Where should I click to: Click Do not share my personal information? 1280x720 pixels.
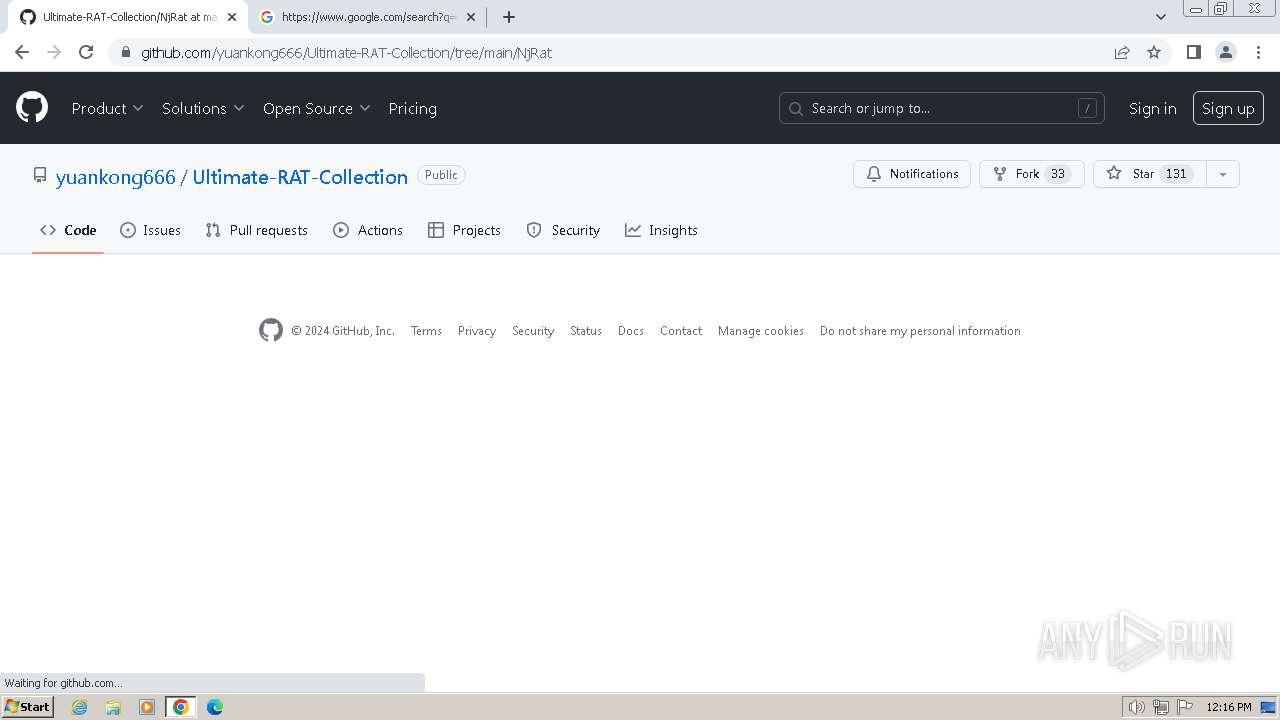(920, 331)
